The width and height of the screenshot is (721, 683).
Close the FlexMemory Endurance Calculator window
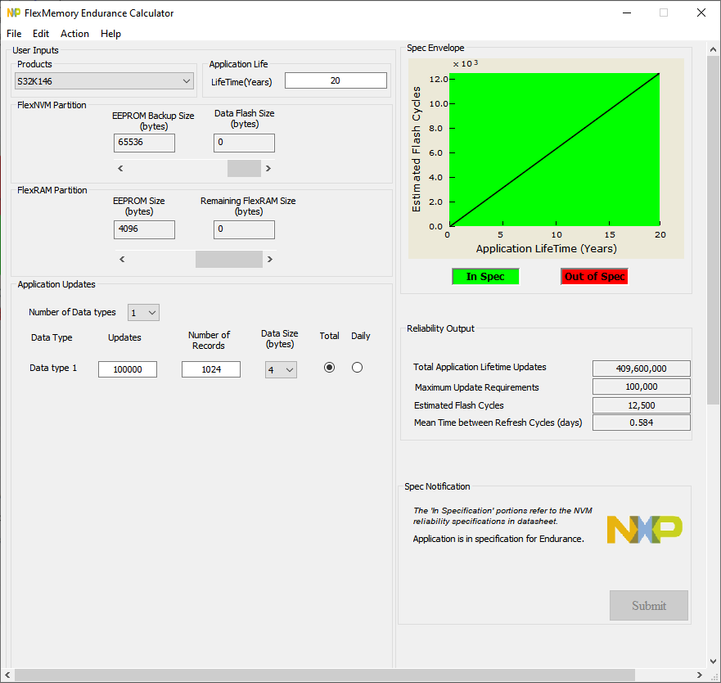tap(701, 13)
